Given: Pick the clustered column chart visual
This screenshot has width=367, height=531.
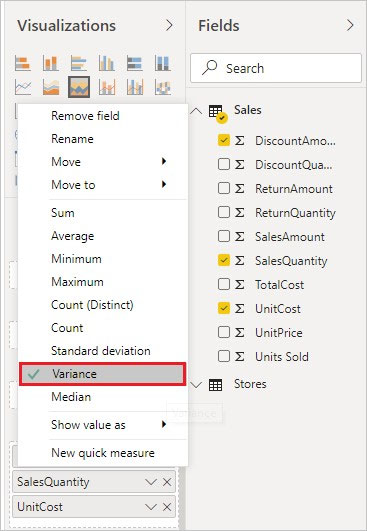Looking at the screenshot, I should coord(107,63).
